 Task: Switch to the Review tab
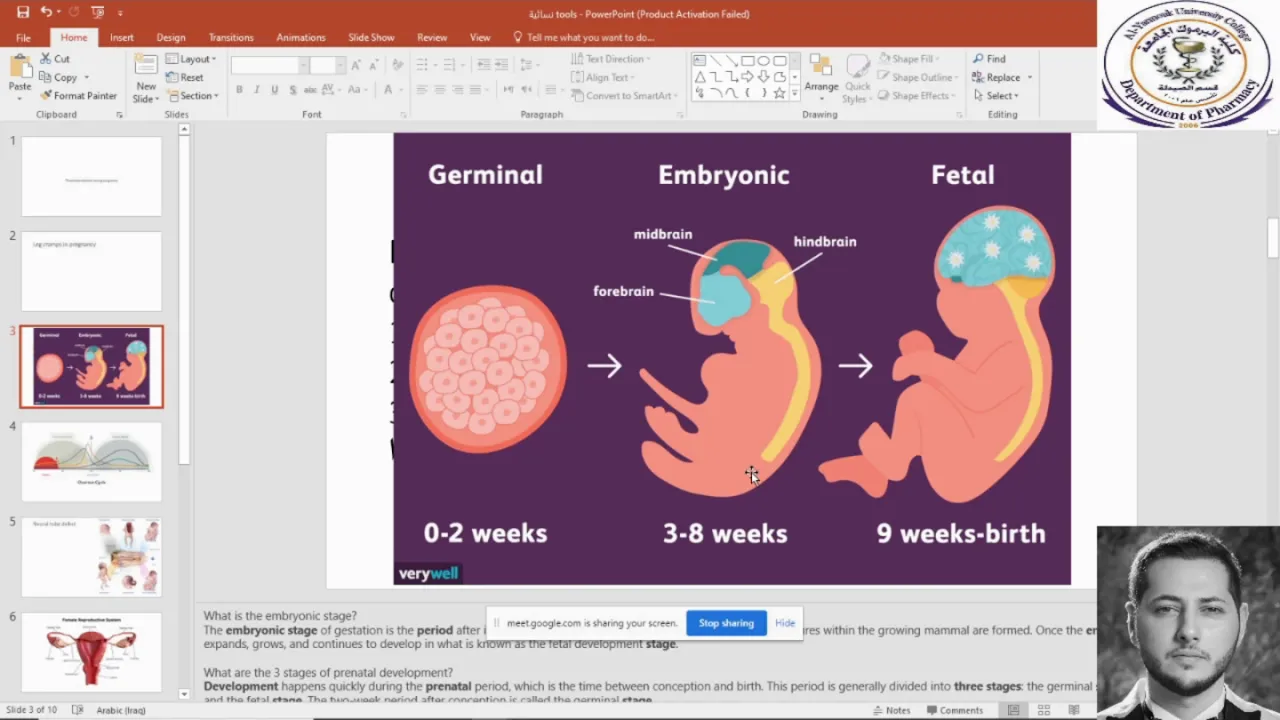[432, 37]
